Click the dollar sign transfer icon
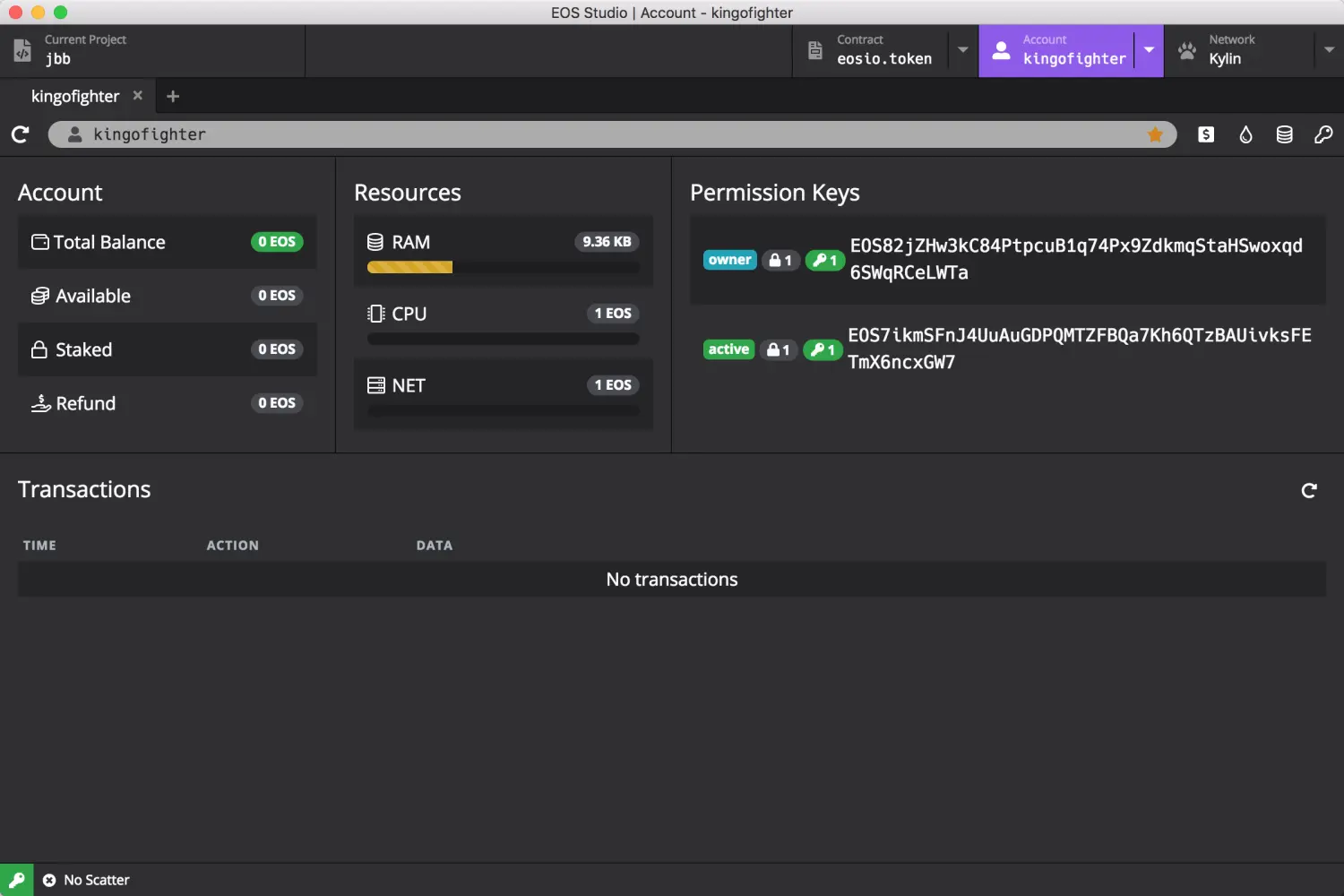This screenshot has height=896, width=1344. tap(1206, 134)
